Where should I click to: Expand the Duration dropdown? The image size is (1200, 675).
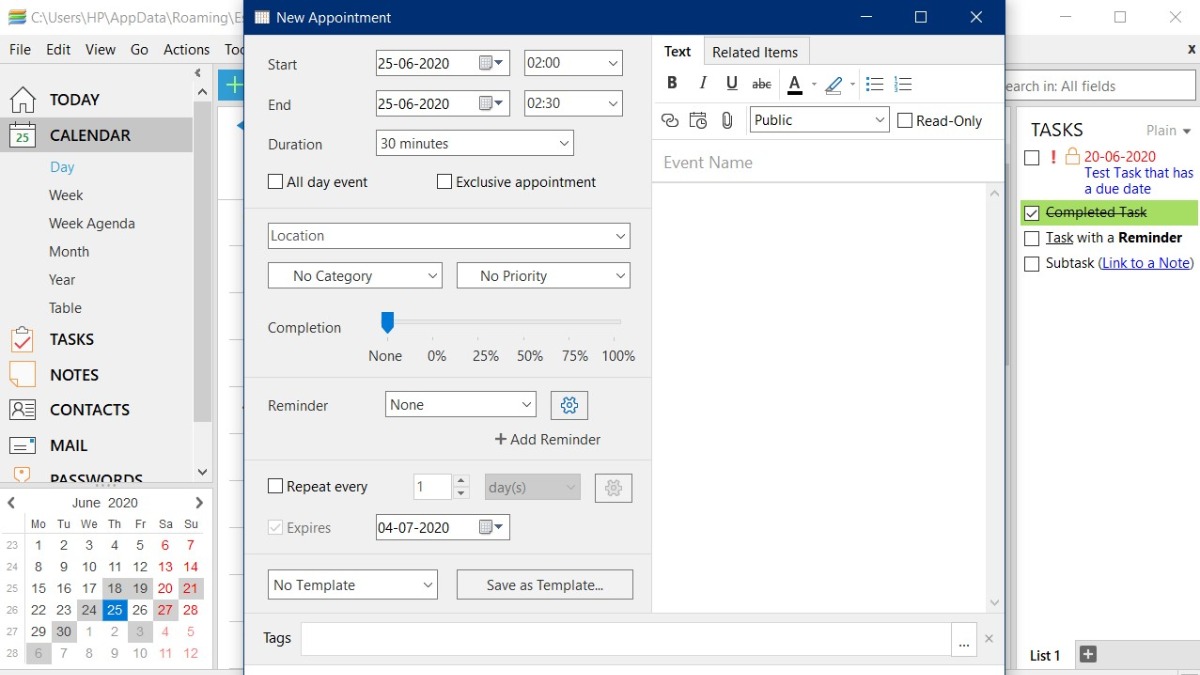coord(475,144)
